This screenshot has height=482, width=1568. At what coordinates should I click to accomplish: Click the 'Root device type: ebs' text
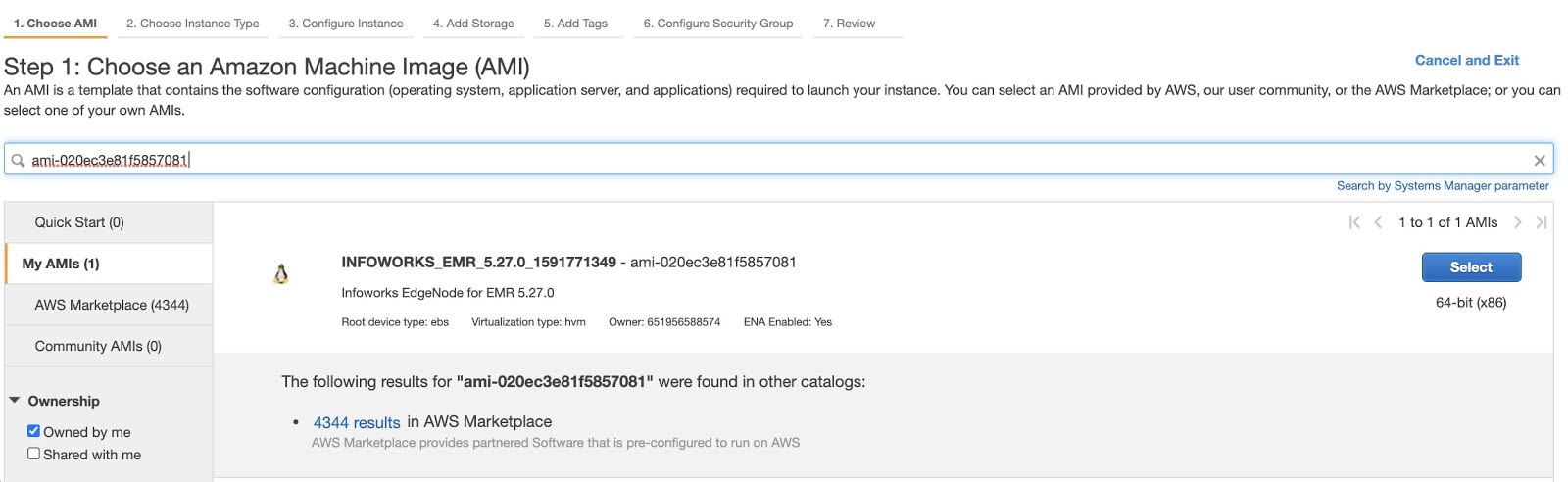(x=395, y=321)
